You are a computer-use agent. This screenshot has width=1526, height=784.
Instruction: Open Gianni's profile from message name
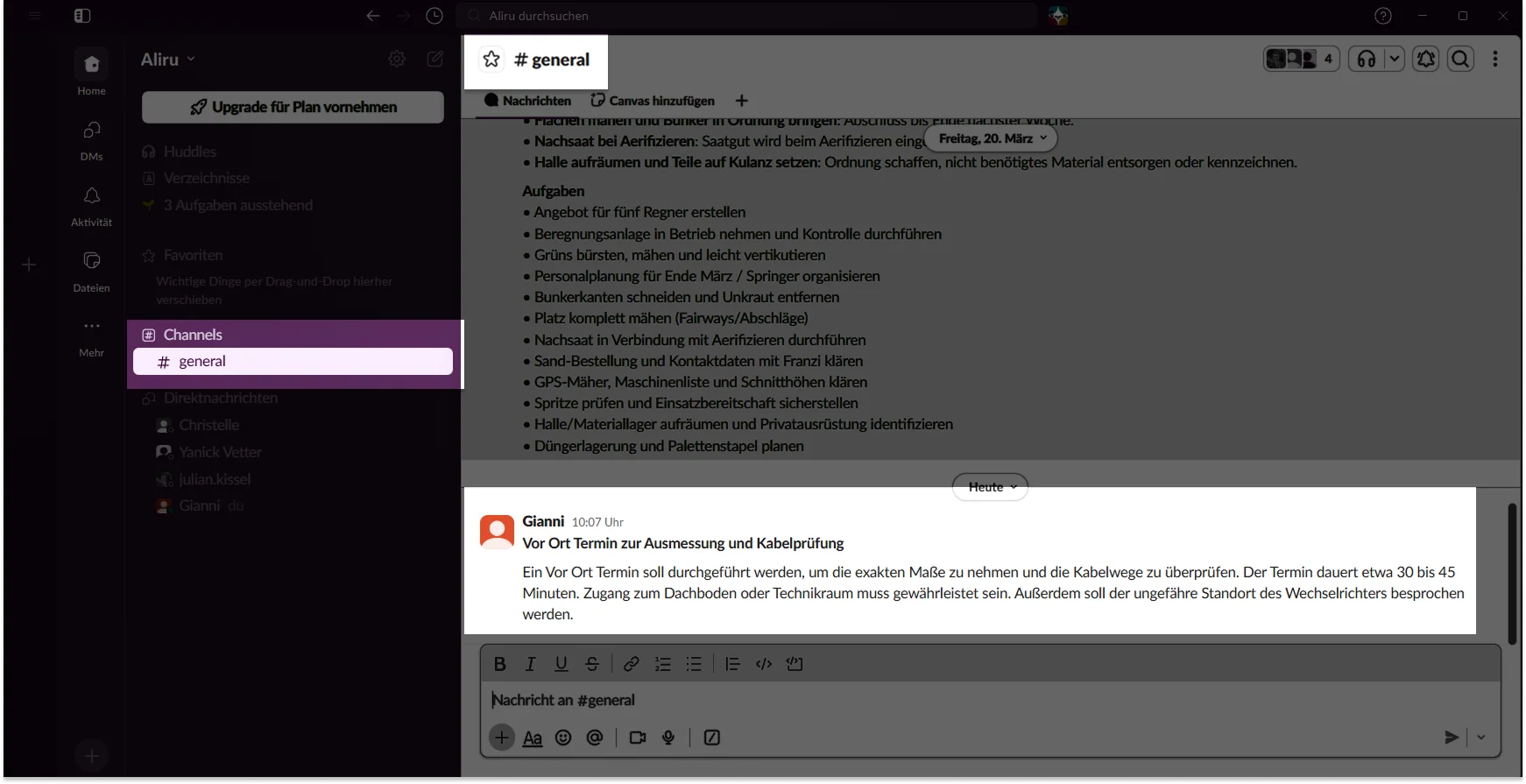click(543, 521)
